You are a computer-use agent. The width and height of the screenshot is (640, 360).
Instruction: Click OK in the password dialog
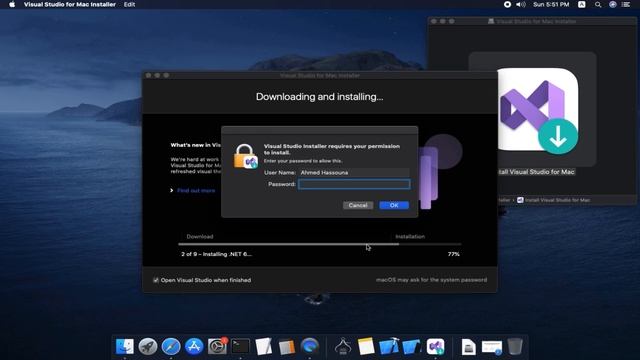coord(394,205)
